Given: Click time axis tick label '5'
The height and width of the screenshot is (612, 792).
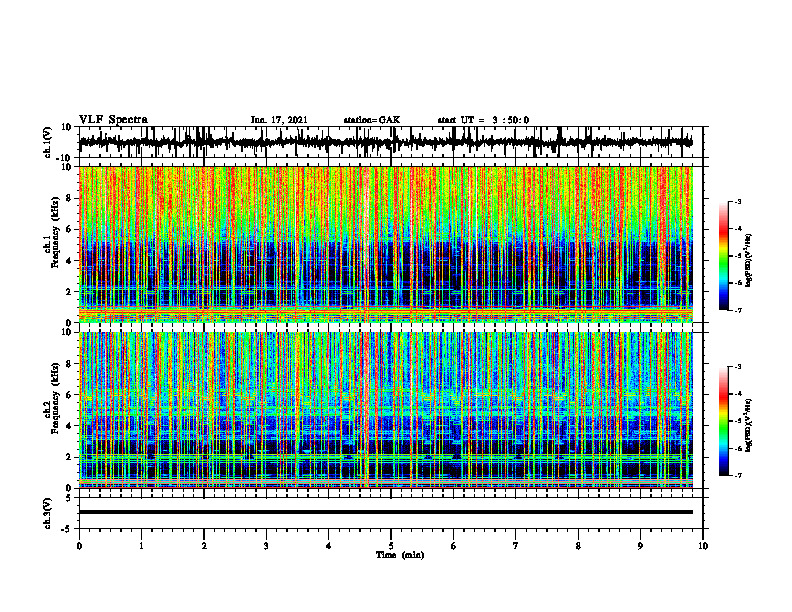Looking at the screenshot, I should coord(391,546).
